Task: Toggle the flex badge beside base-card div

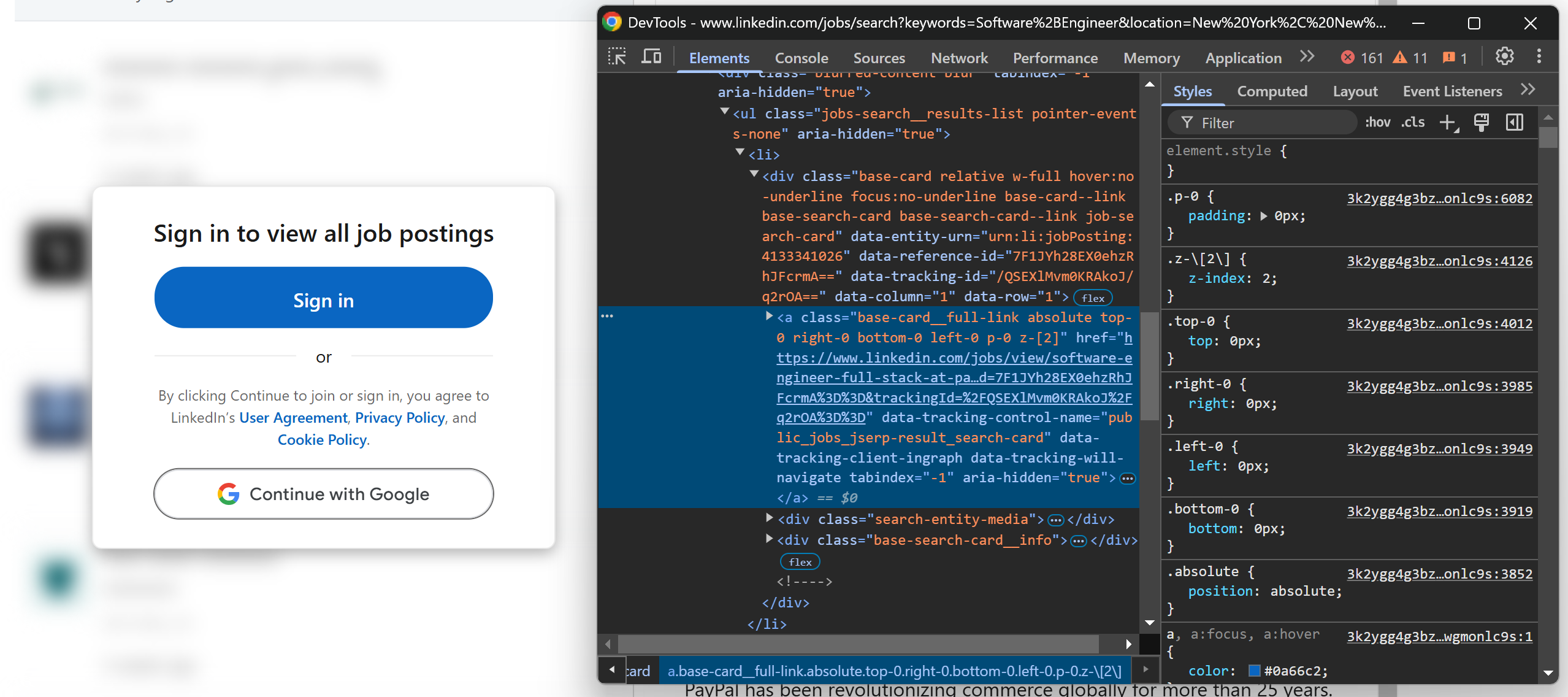Action: click(1093, 298)
